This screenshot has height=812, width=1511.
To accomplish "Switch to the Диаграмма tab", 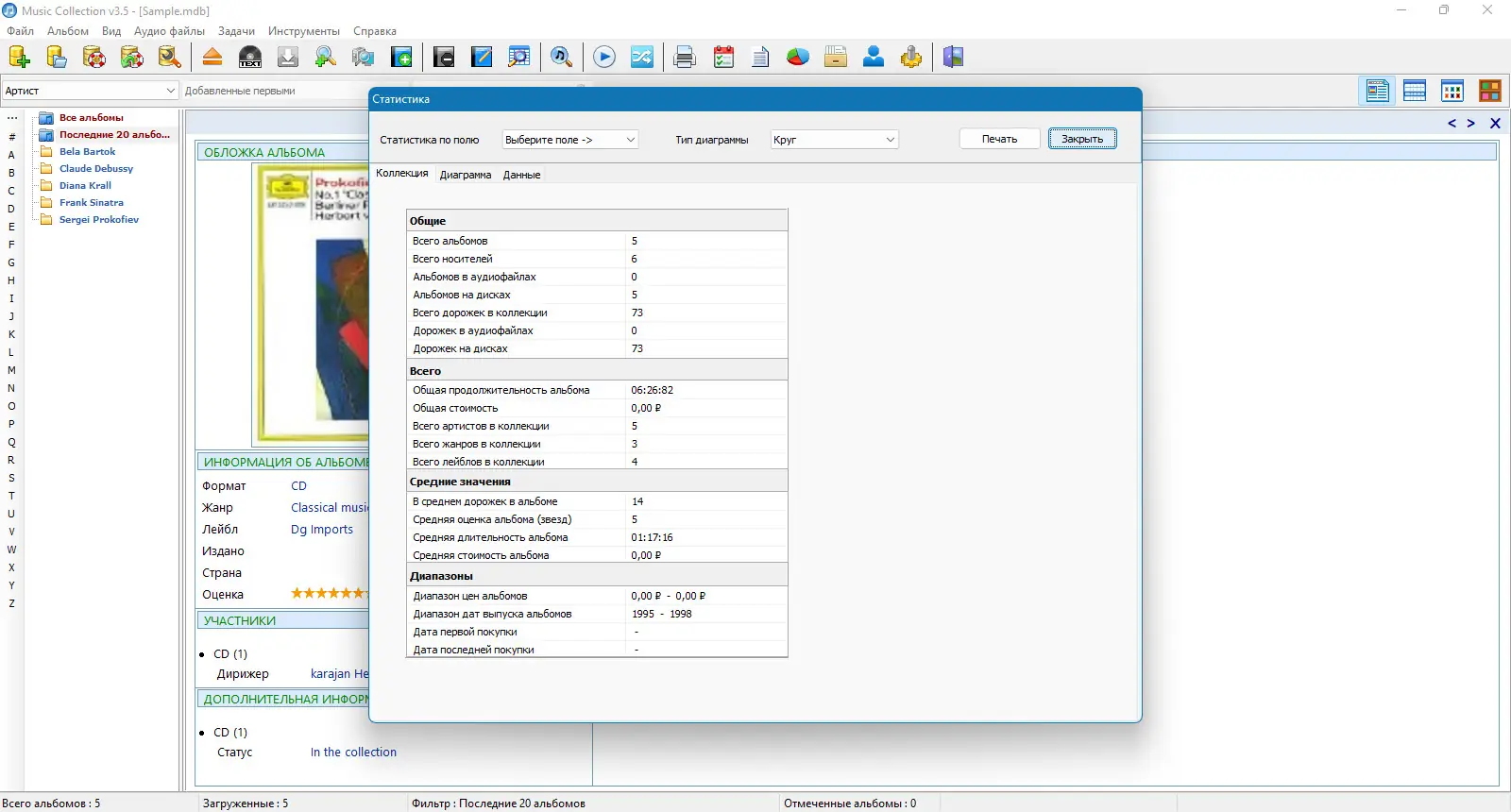I will click(x=466, y=175).
